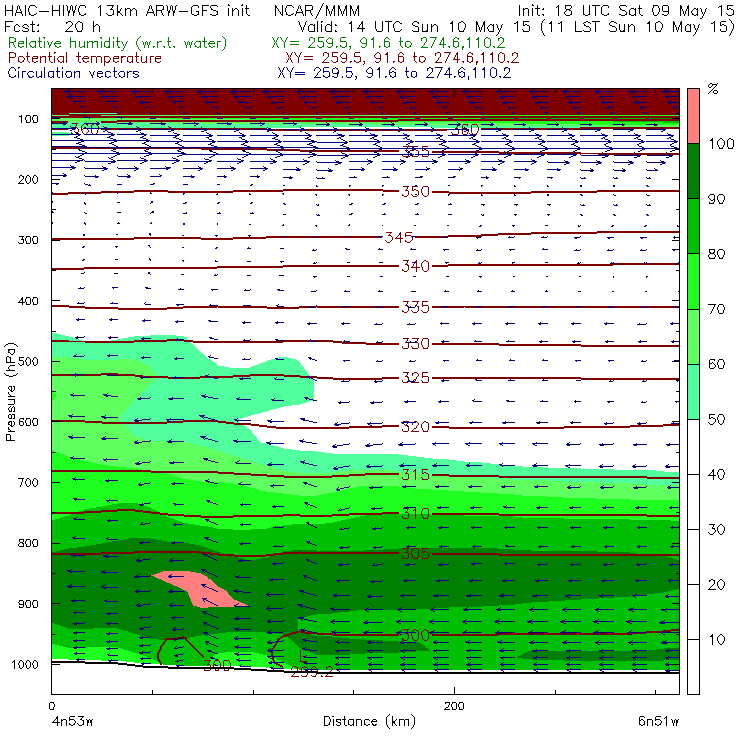Click the 320 potential temperature contour label

415,427
